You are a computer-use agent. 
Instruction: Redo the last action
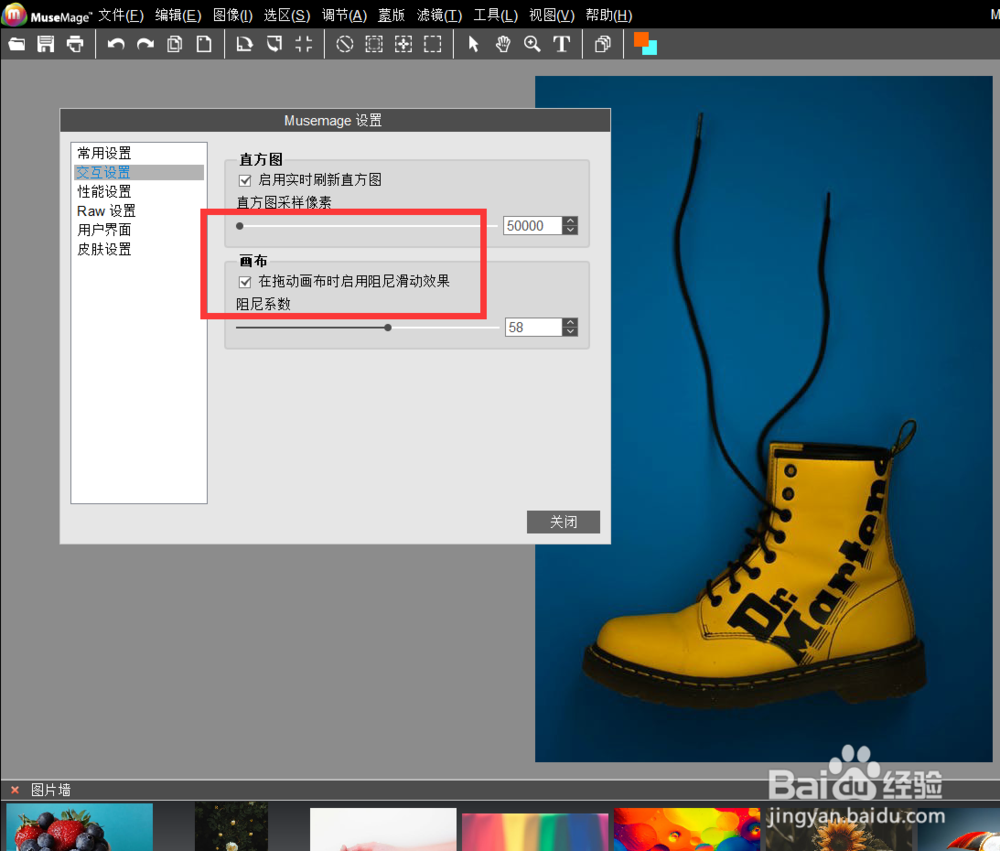145,44
